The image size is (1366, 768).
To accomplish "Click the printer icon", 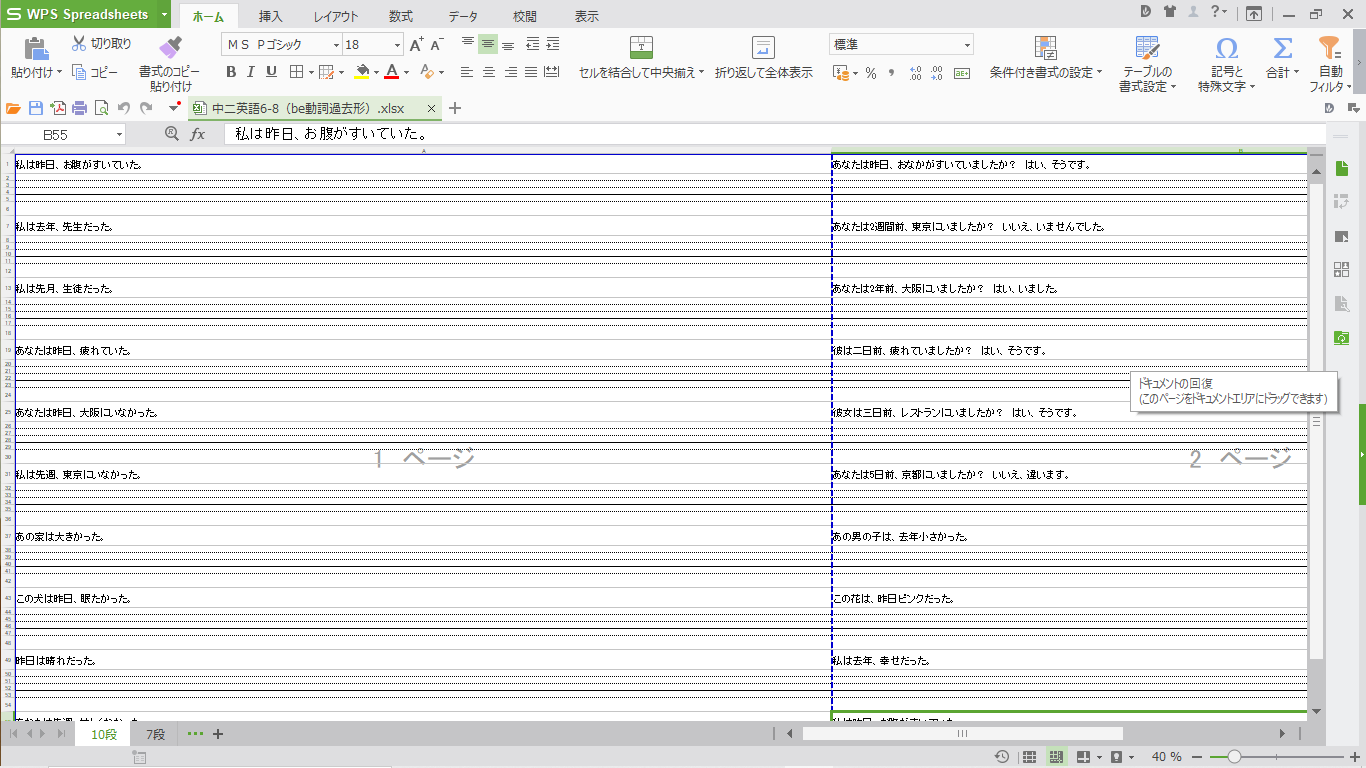I will pos(80,108).
